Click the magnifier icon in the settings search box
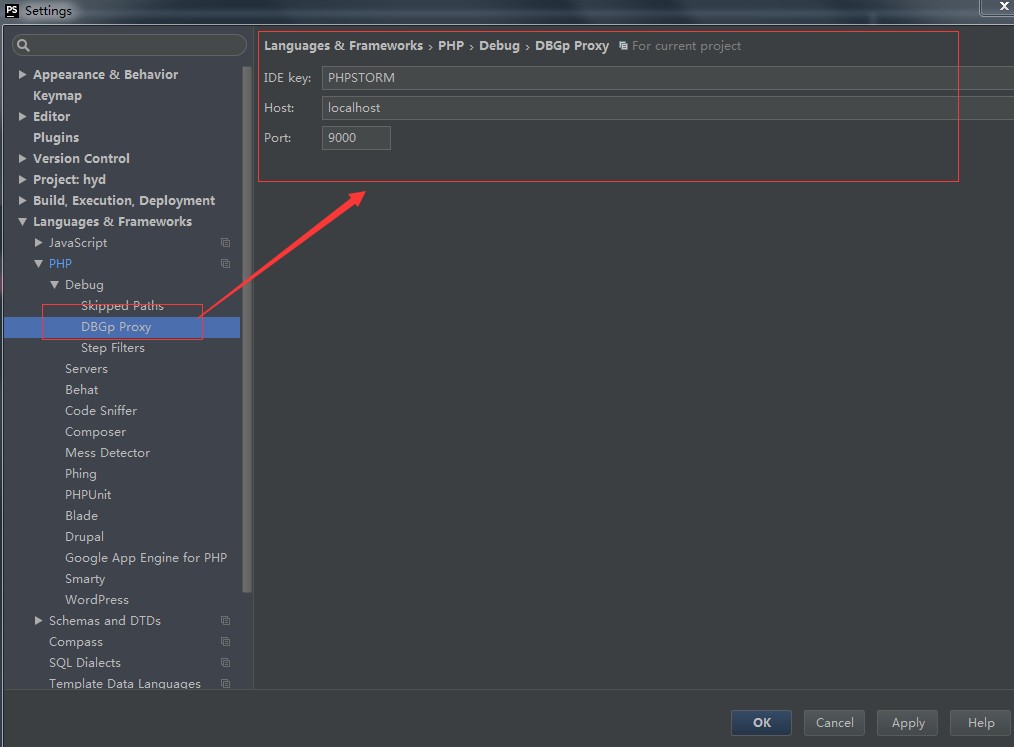Screen dimensions: 1014x747 (24, 46)
